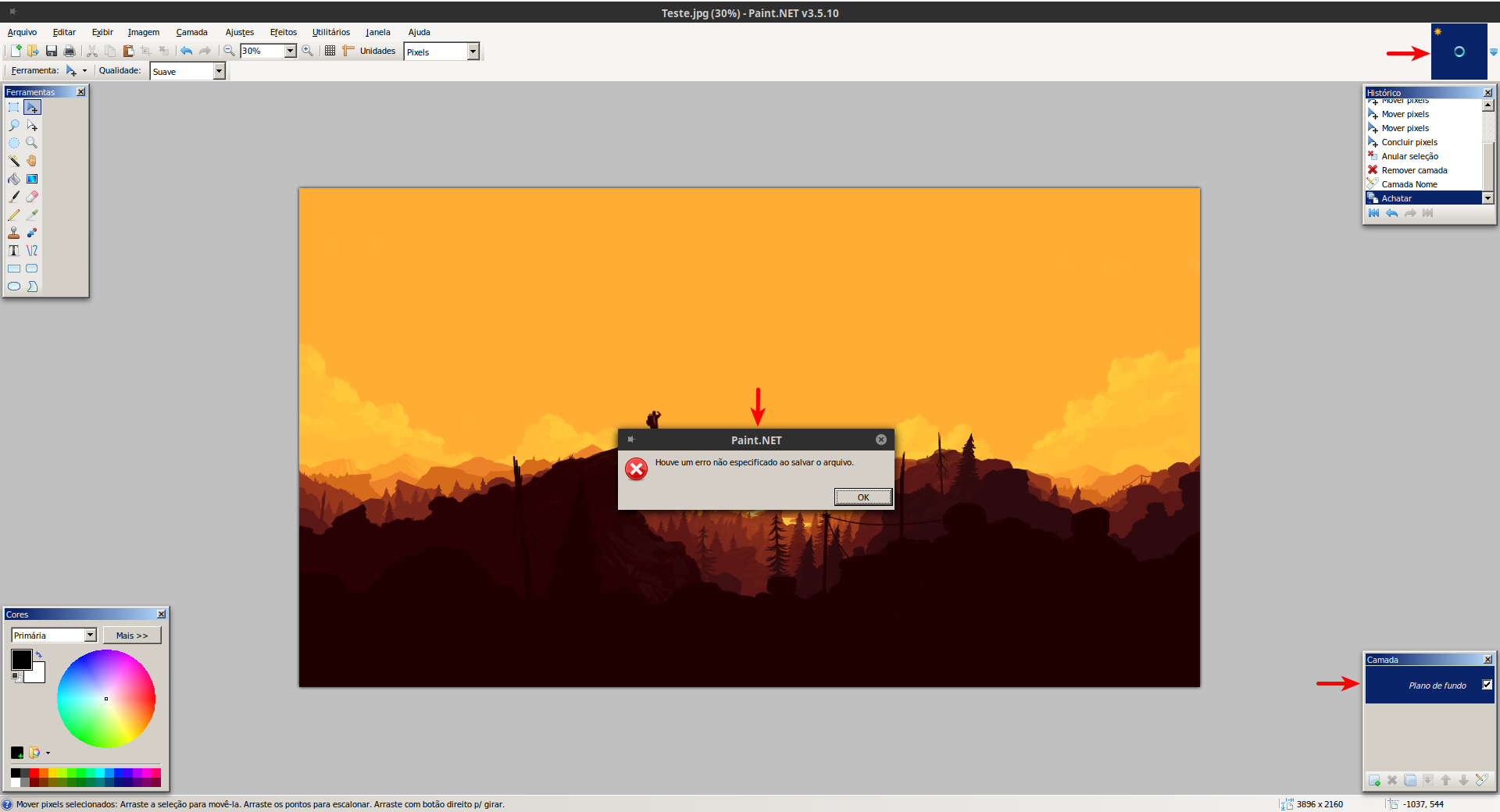Viewport: 1500px width, 812px height.
Task: Activate the Text tool
Action: pos(14,251)
